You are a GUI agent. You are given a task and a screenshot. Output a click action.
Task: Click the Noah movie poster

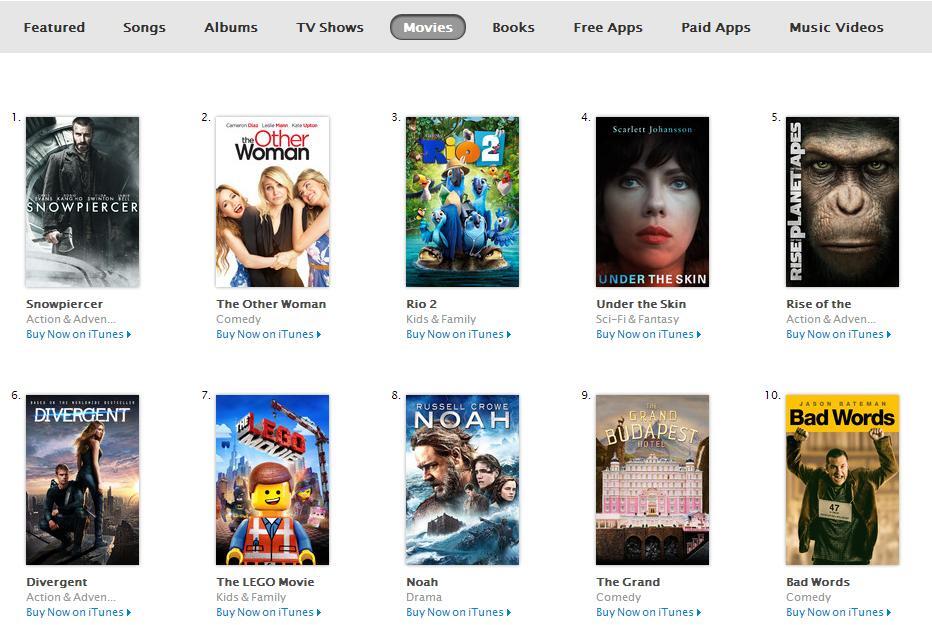point(462,480)
